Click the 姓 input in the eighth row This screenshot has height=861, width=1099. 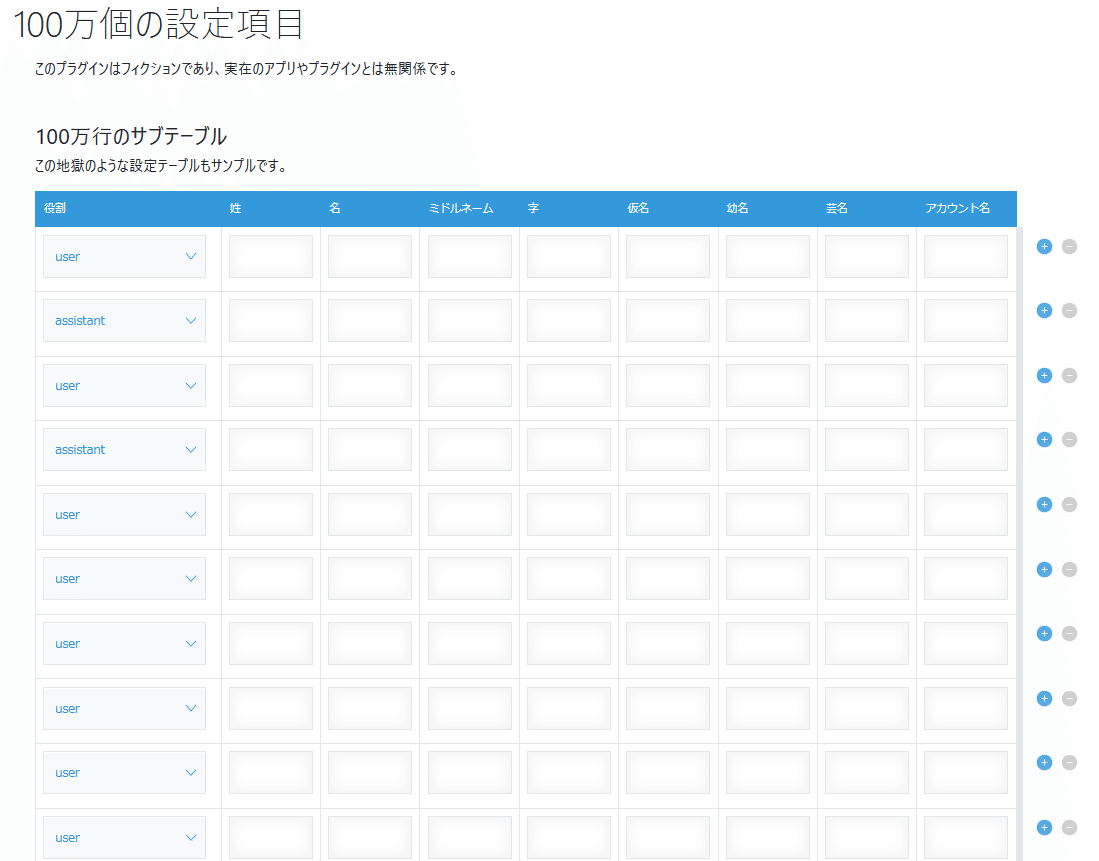pyautogui.click(x=271, y=708)
